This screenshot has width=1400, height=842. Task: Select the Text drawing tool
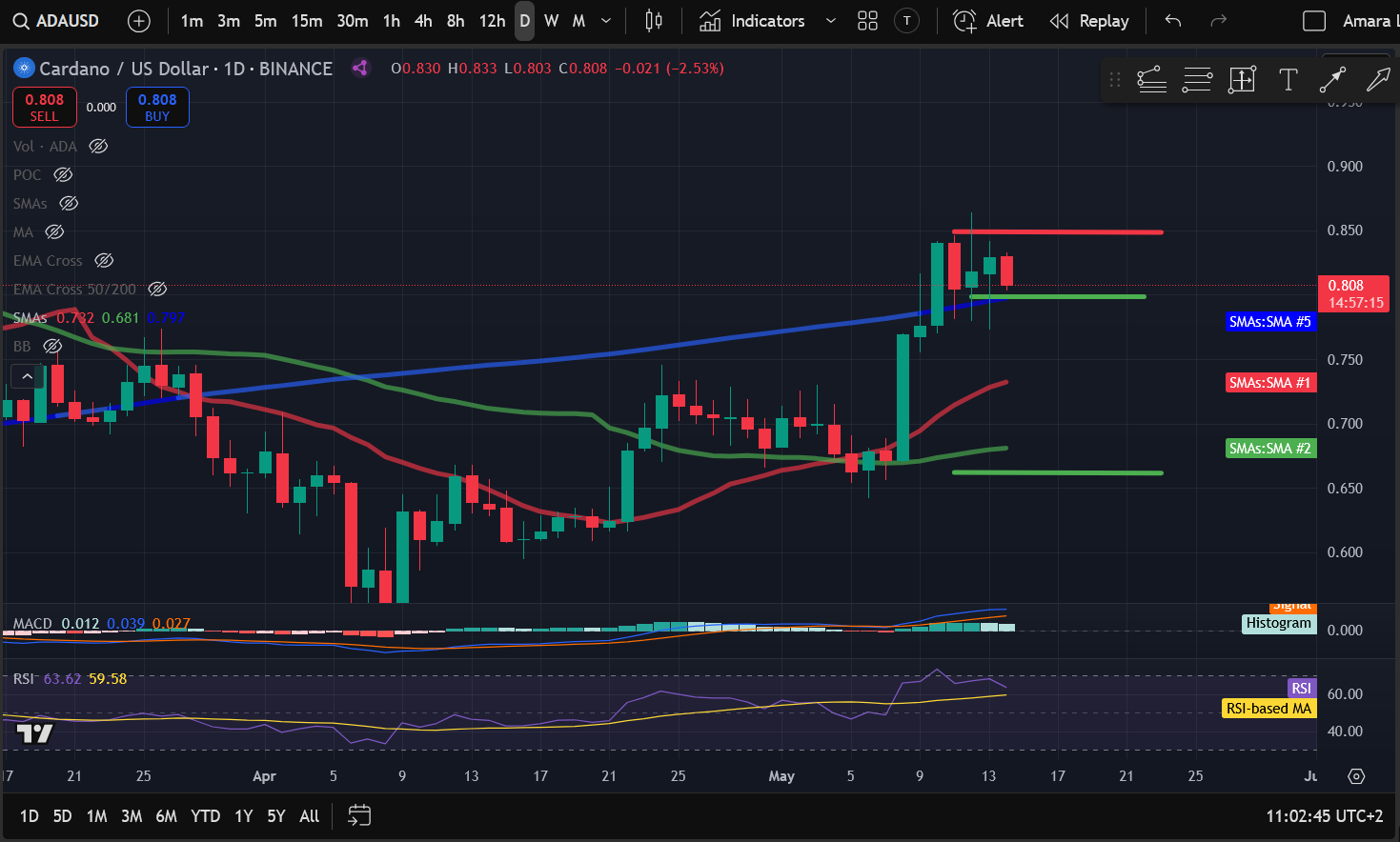pyautogui.click(x=1288, y=80)
